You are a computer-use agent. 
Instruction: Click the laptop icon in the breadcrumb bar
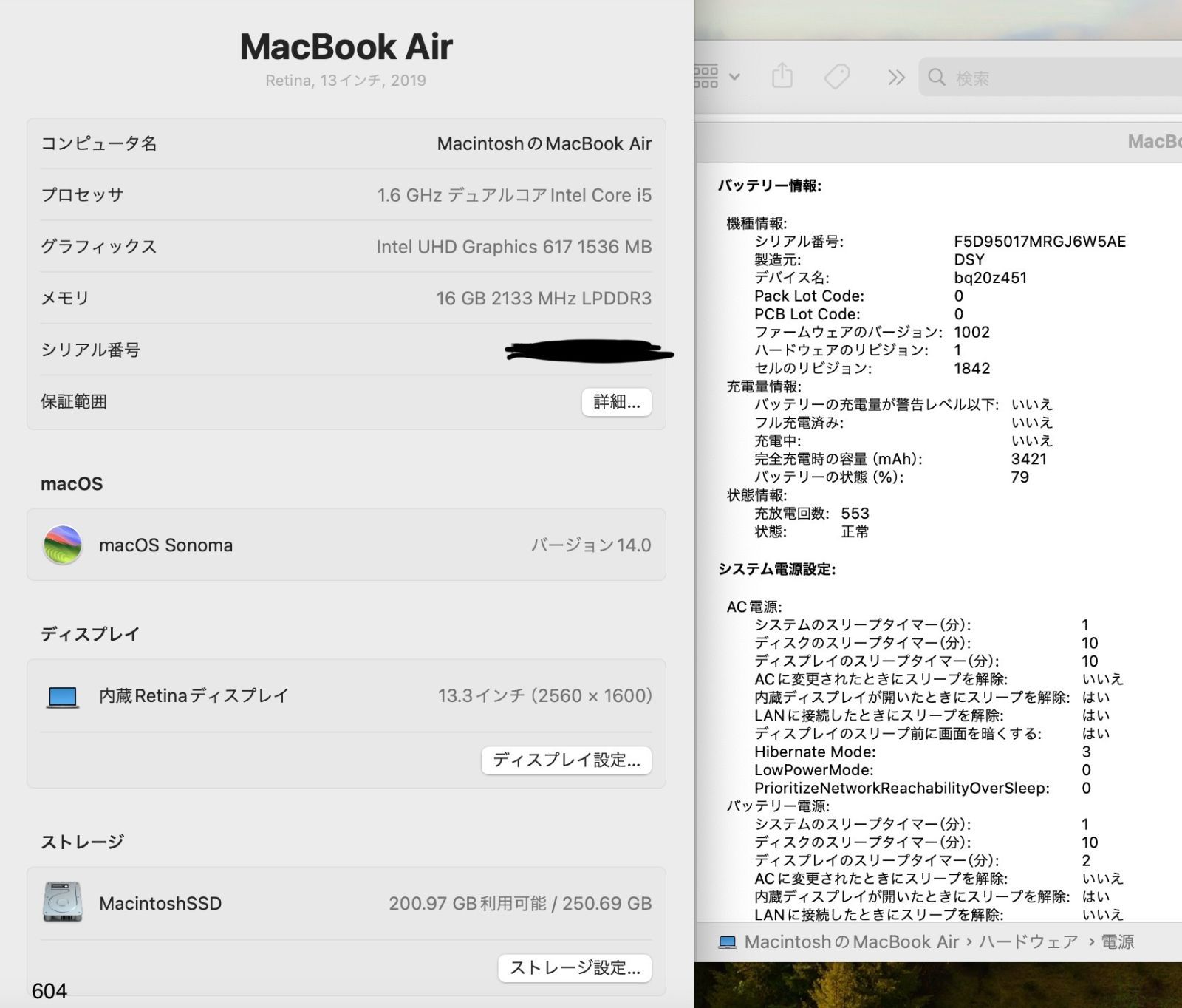click(x=728, y=941)
